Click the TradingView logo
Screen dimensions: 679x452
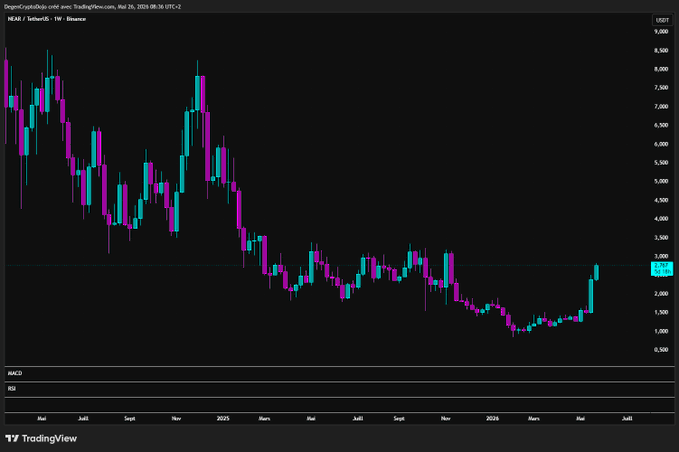coord(41,438)
